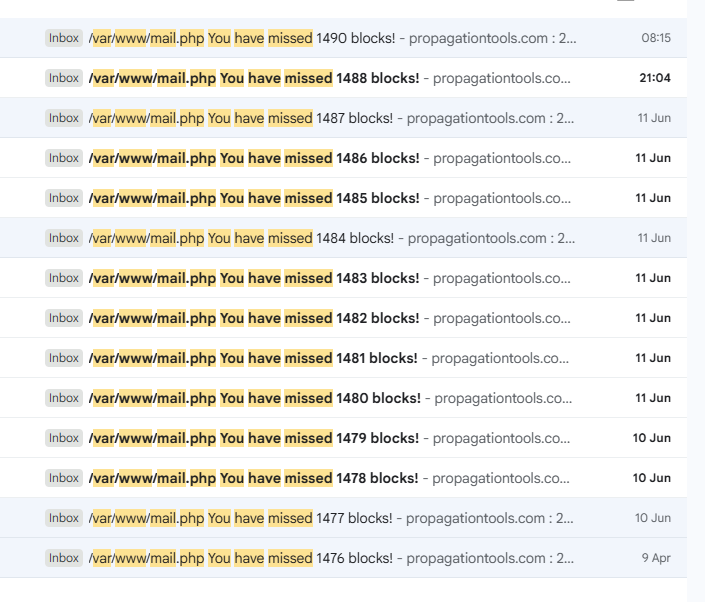Screen dimensions: 705x602
Task: Click the Inbox label on the 1478 blocks row
Action: click(64, 478)
